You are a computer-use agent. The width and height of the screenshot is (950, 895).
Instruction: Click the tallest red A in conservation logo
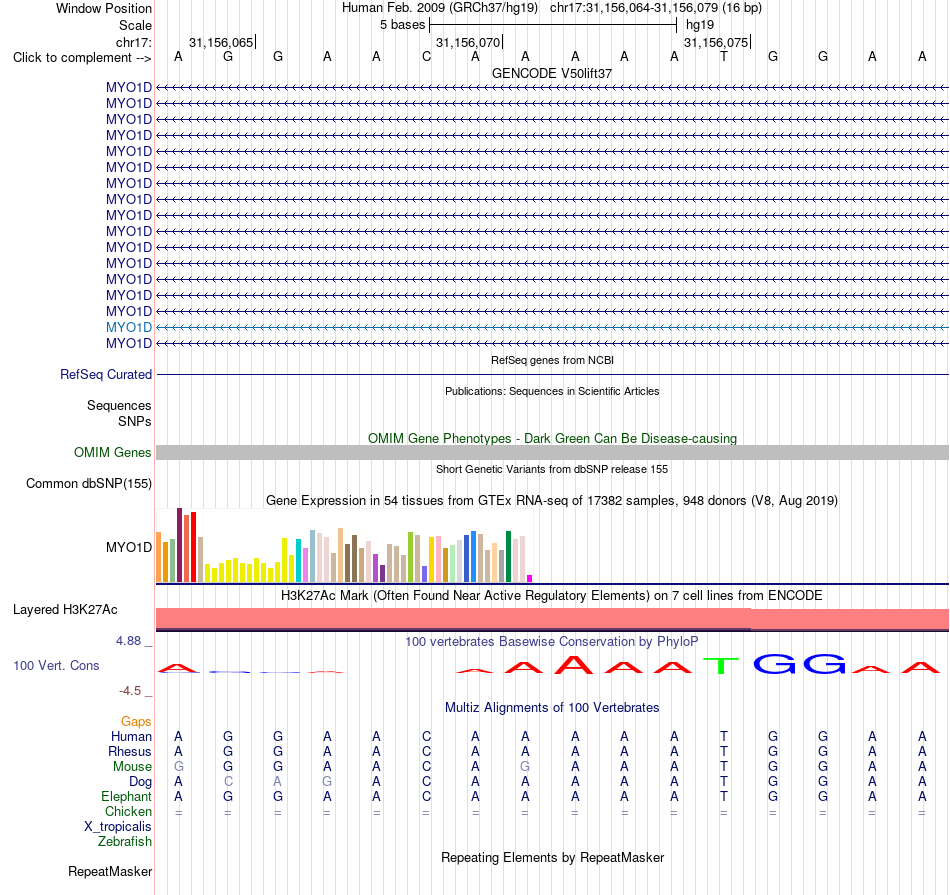574,664
